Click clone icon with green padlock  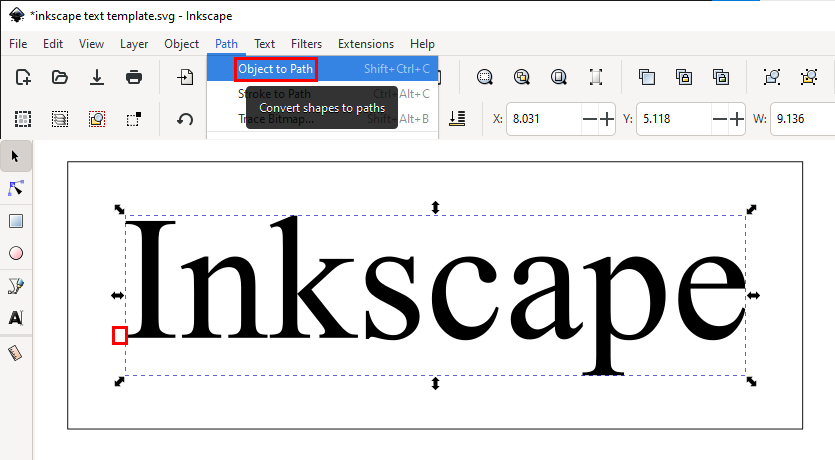(721, 77)
